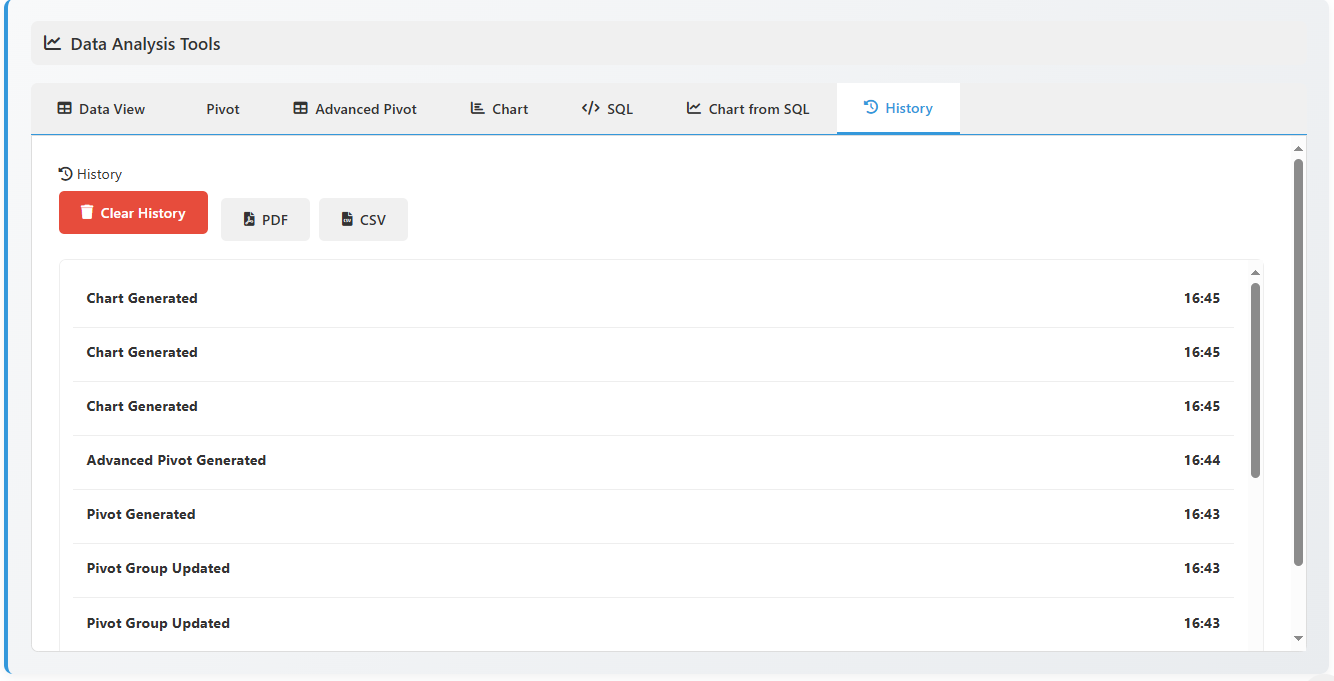Switch to the Data View tab
Image resolution: width=1334 pixels, height=681 pixels.
100,108
